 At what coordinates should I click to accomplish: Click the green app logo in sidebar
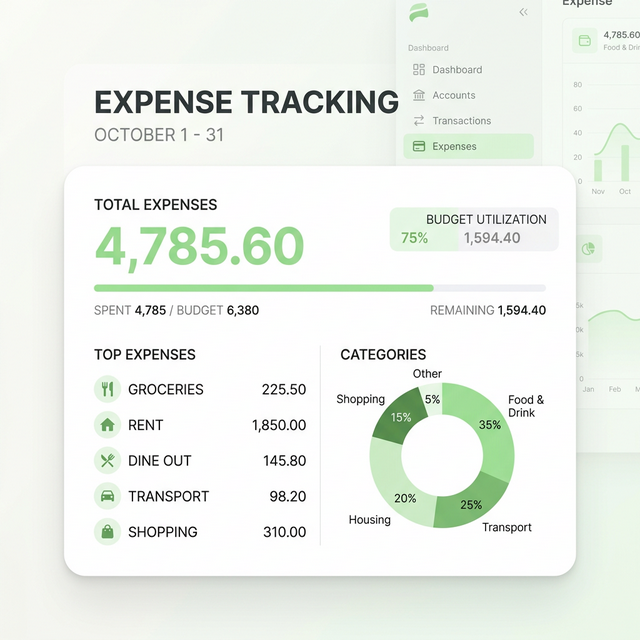[x=419, y=13]
